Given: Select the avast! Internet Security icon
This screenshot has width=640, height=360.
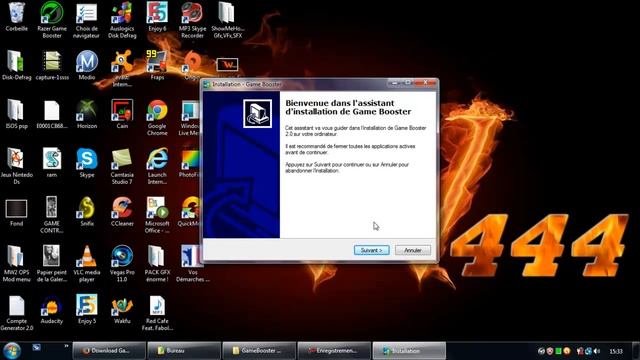Looking at the screenshot, I should pos(122,68).
